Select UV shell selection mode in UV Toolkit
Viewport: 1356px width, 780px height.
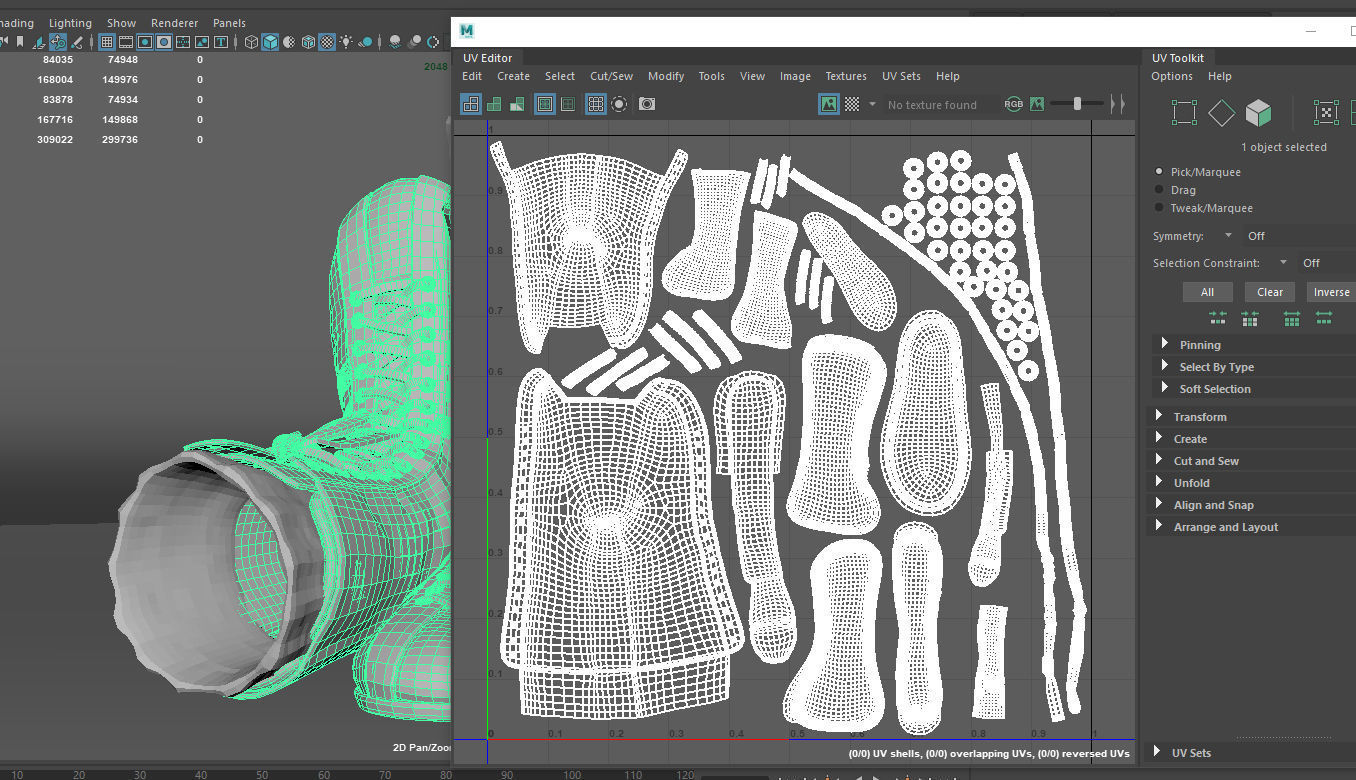point(1326,113)
